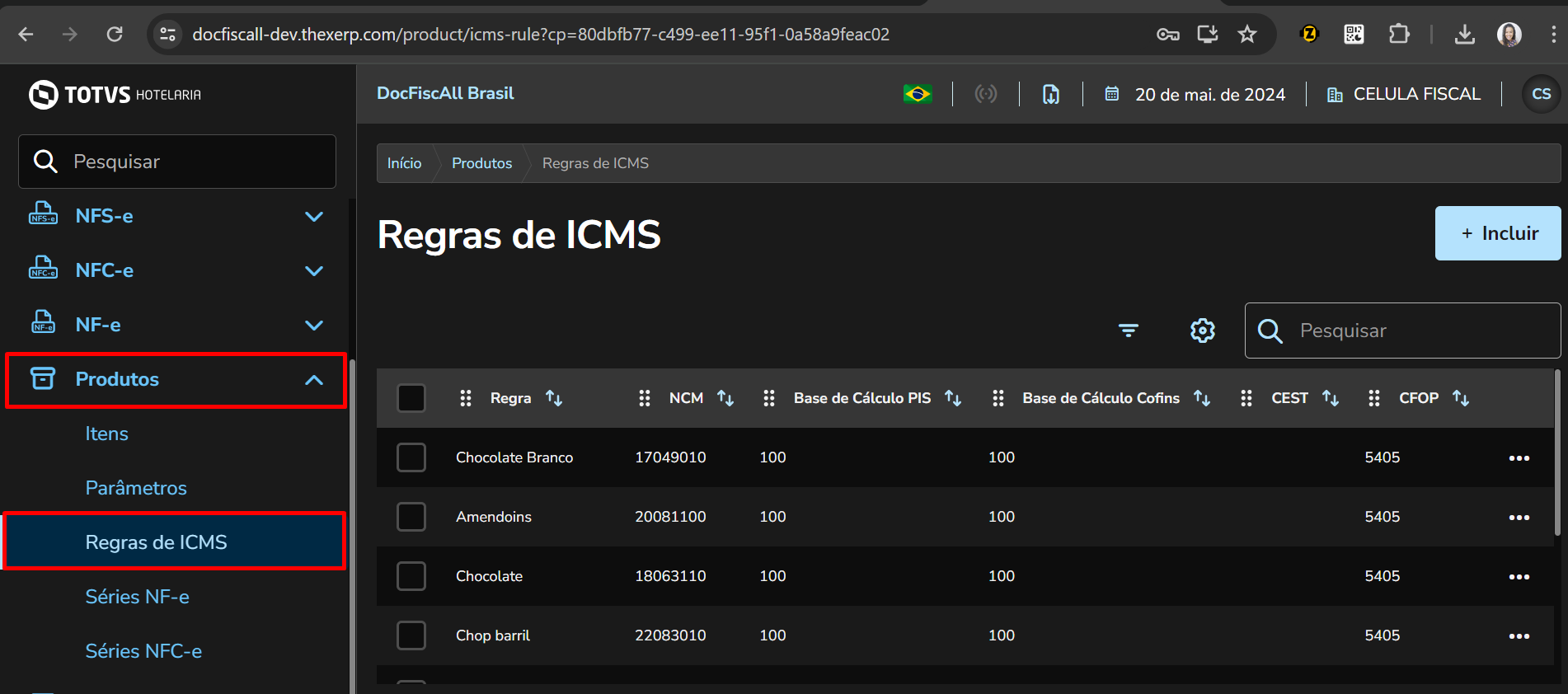Screen dimensions: 1568x694
Task: Click the broadcast signal status icon
Action: coord(986,94)
